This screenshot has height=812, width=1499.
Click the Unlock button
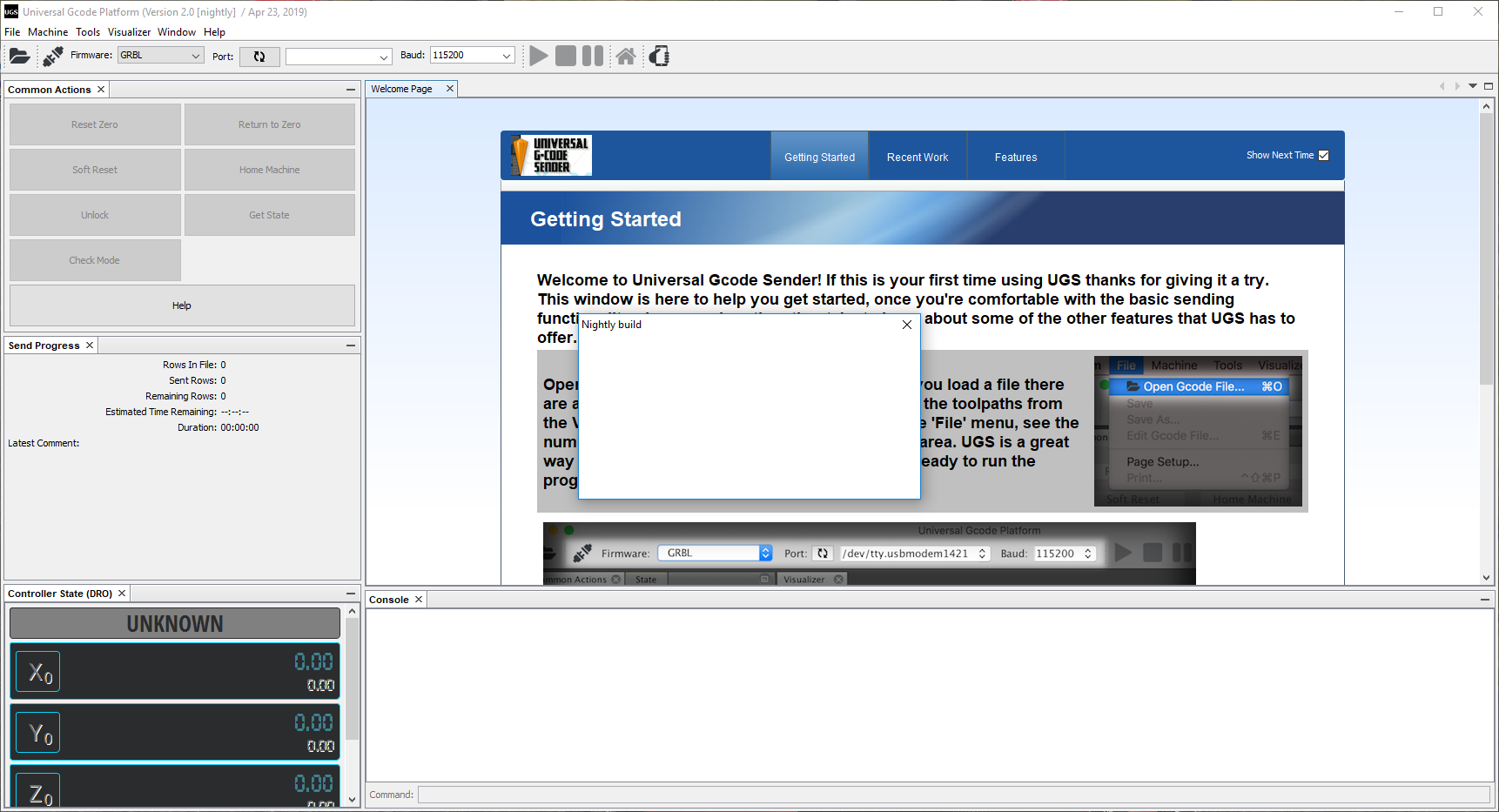coord(95,215)
